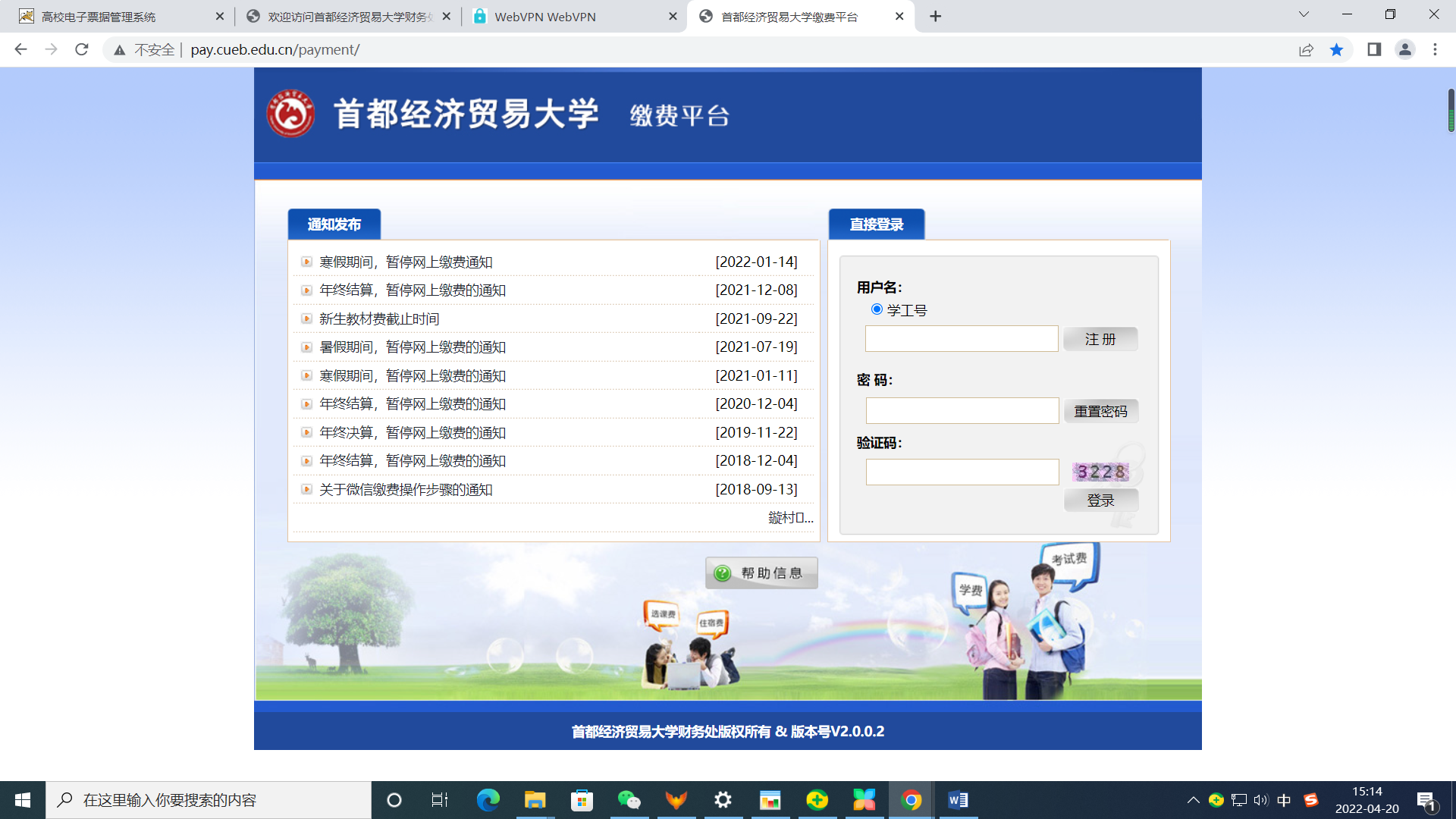The width and height of the screenshot is (1456, 819).
Task: Click the 登录 button
Action: click(1101, 500)
